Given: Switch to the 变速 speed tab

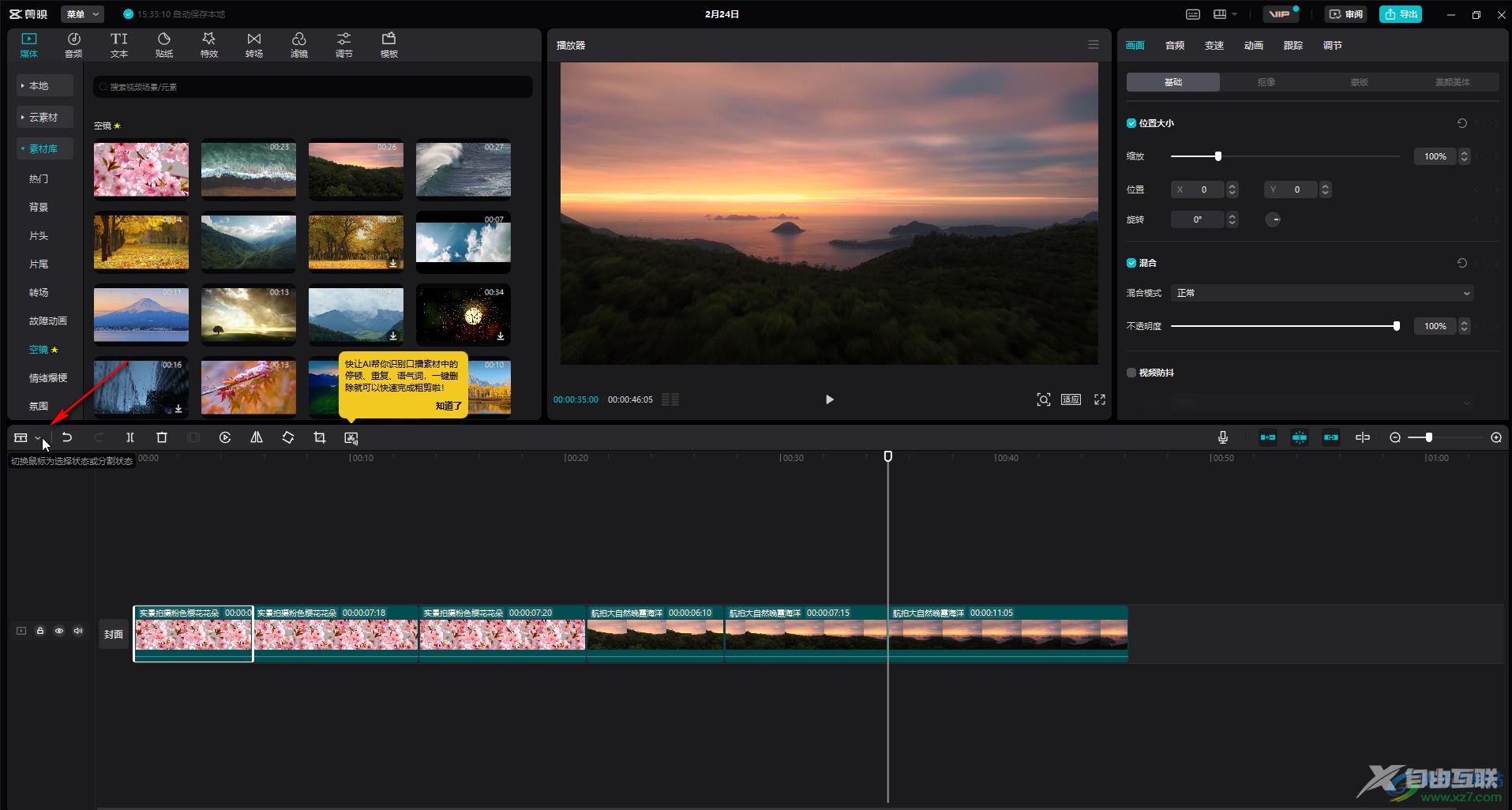Looking at the screenshot, I should (1214, 45).
